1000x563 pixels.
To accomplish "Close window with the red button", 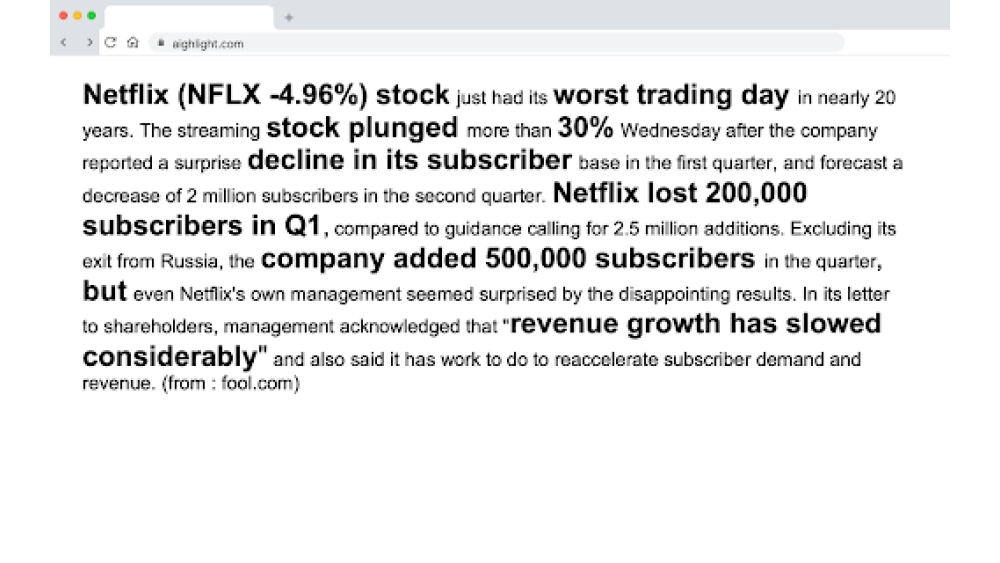I will pos(64,16).
